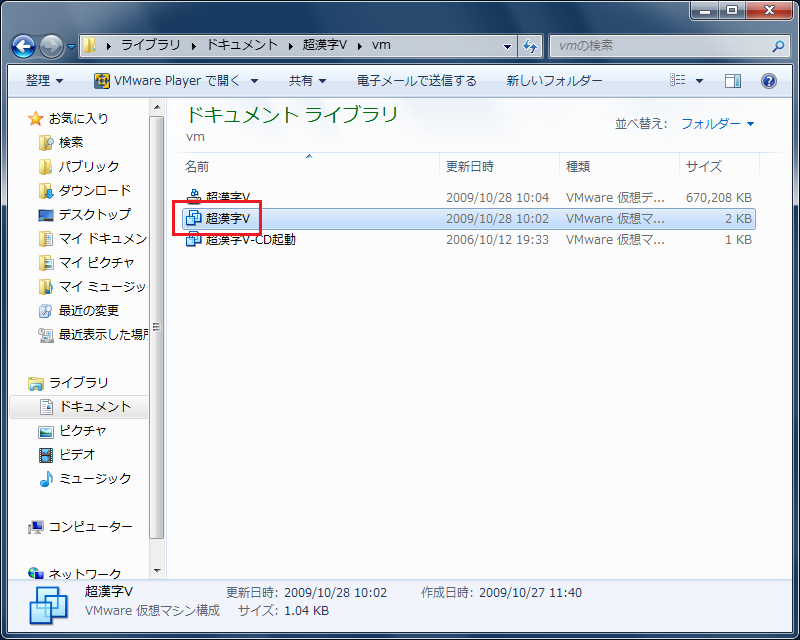Select the 670,208 KB virtual disk file

pos(227,197)
